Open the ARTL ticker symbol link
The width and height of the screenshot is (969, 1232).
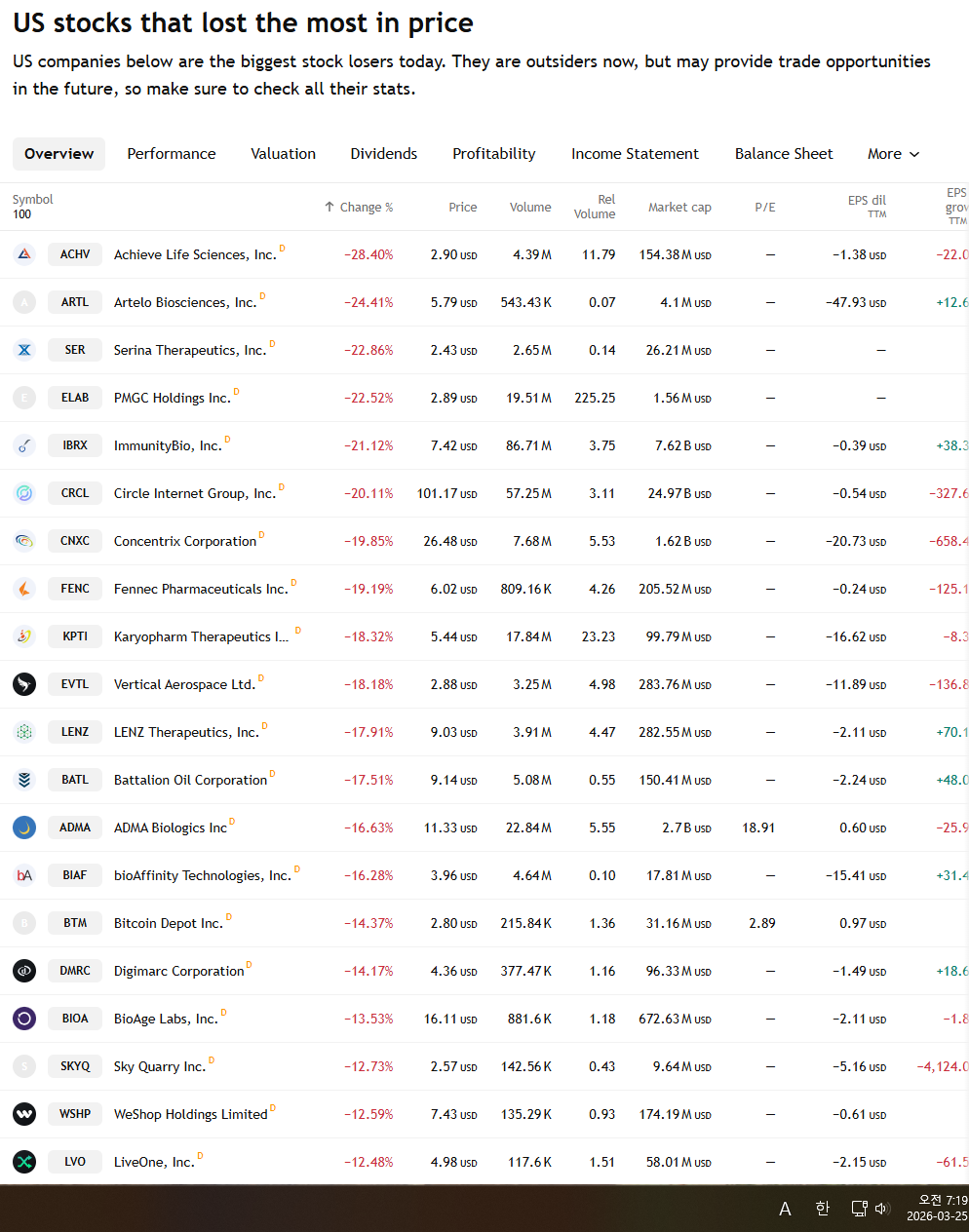[75, 302]
